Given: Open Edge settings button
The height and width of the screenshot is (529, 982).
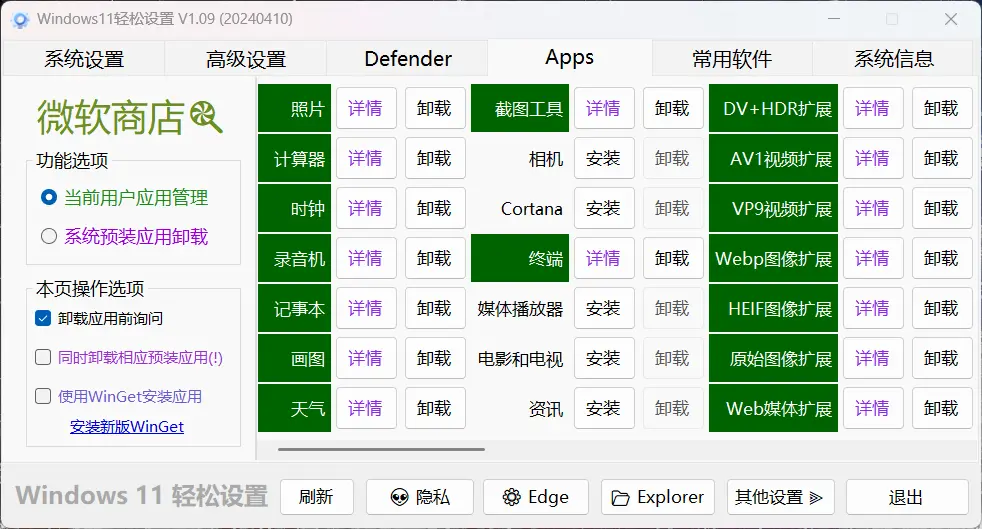Looking at the screenshot, I should 535,497.
